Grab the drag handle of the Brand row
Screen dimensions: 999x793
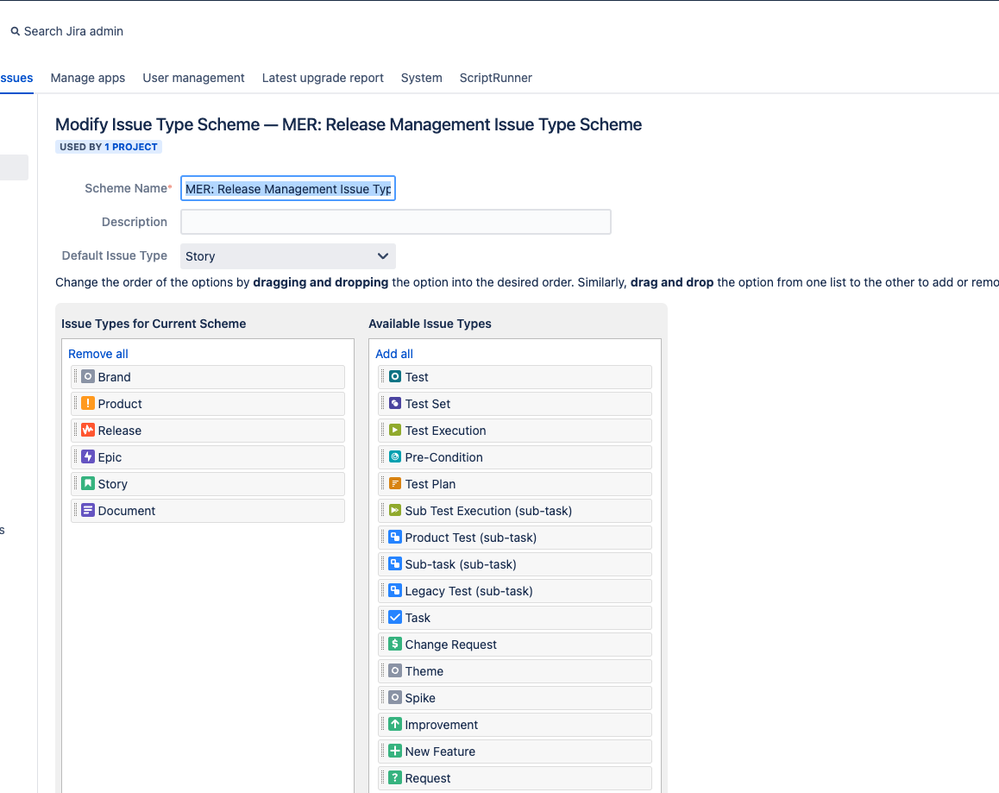[75, 376]
